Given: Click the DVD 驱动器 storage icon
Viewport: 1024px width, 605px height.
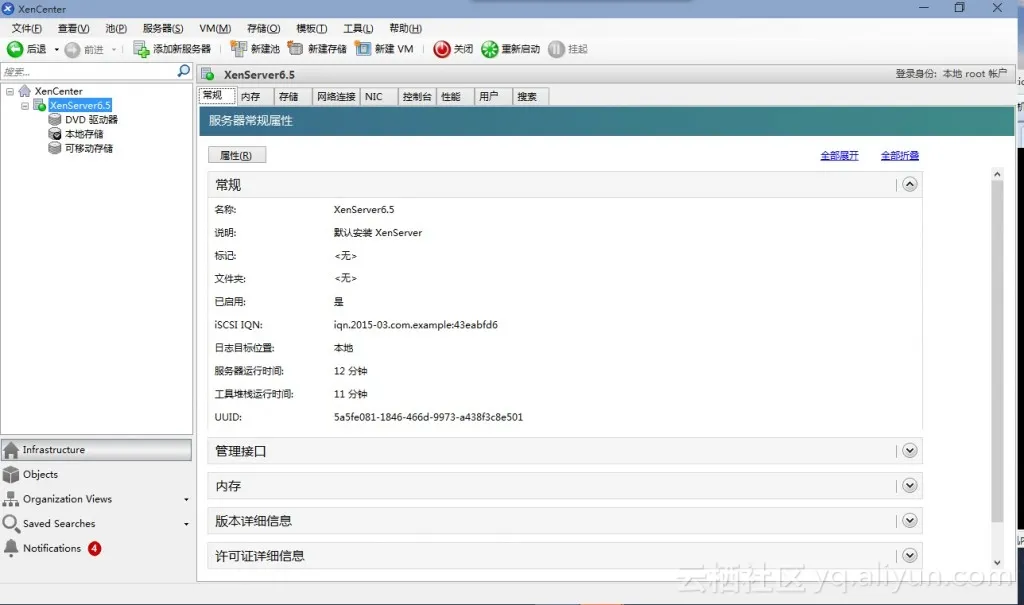Looking at the screenshot, I should pyautogui.click(x=55, y=120).
